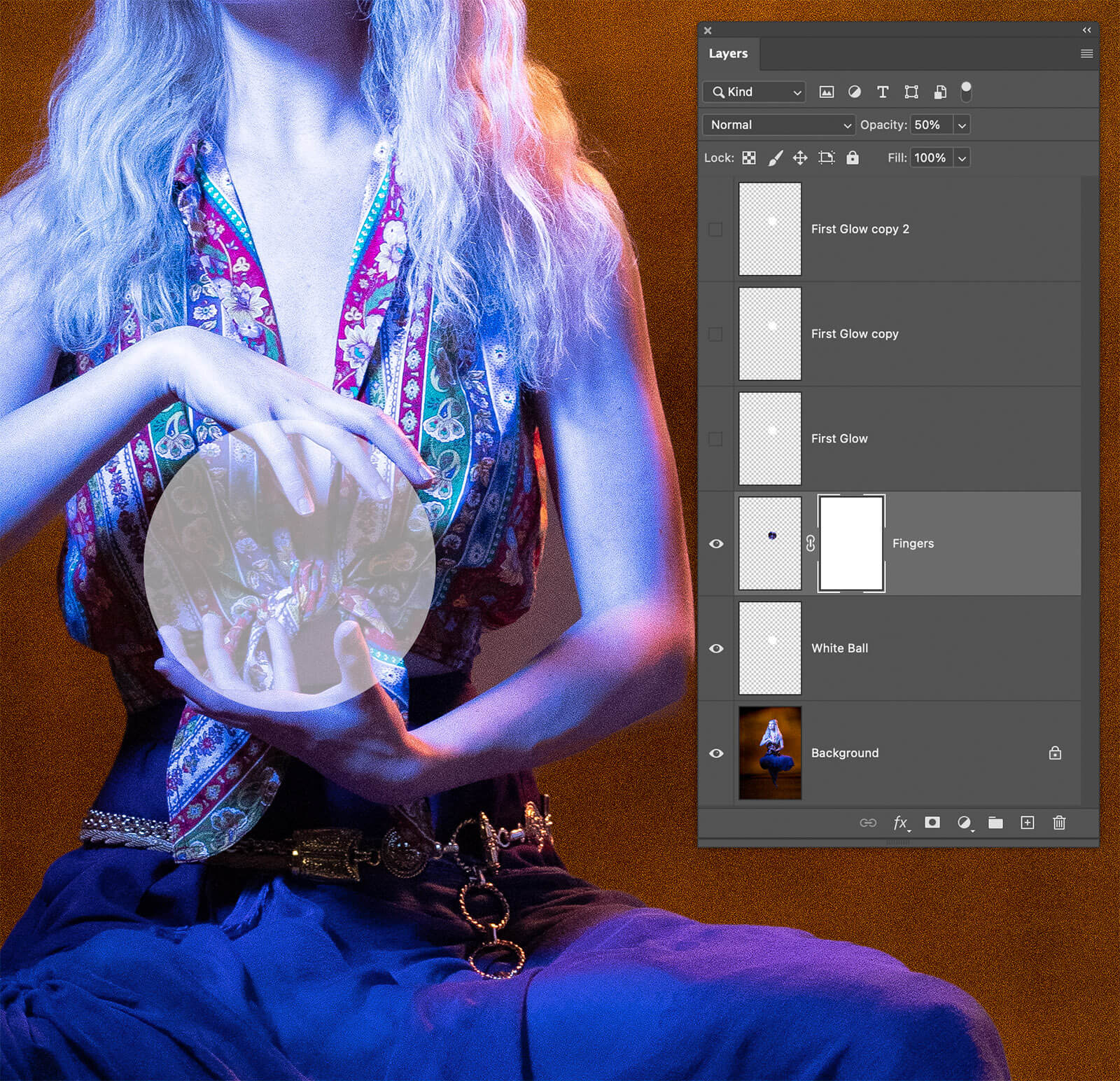Image resolution: width=1120 pixels, height=1081 pixels.
Task: Show the First Glow copy 2 layer
Action: coord(715,229)
